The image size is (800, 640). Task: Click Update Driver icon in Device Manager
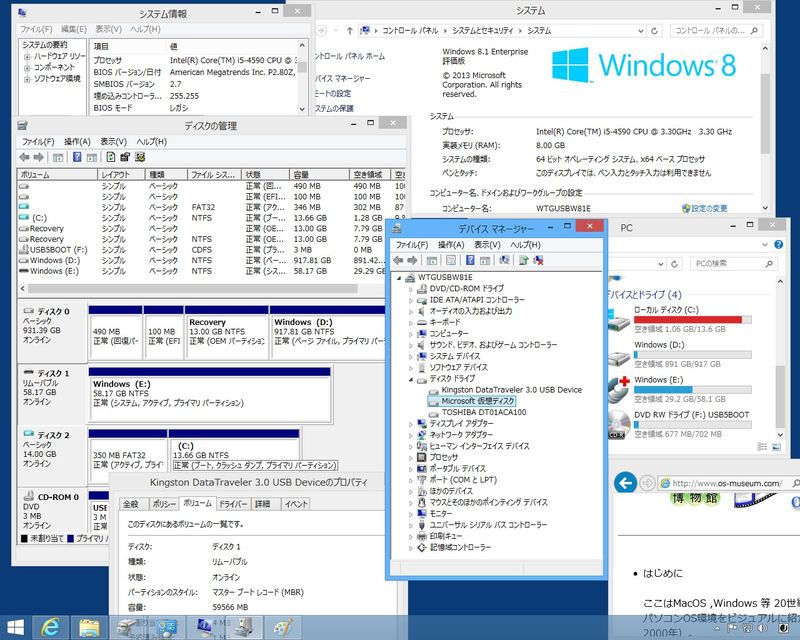click(x=523, y=261)
